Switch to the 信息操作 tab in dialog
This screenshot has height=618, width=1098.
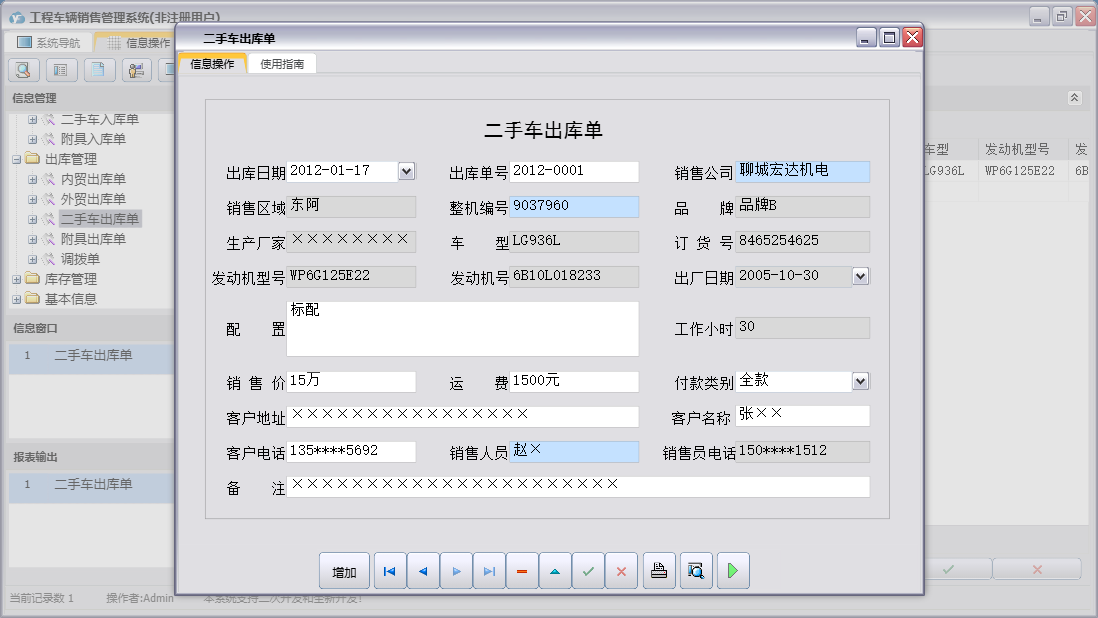212,64
